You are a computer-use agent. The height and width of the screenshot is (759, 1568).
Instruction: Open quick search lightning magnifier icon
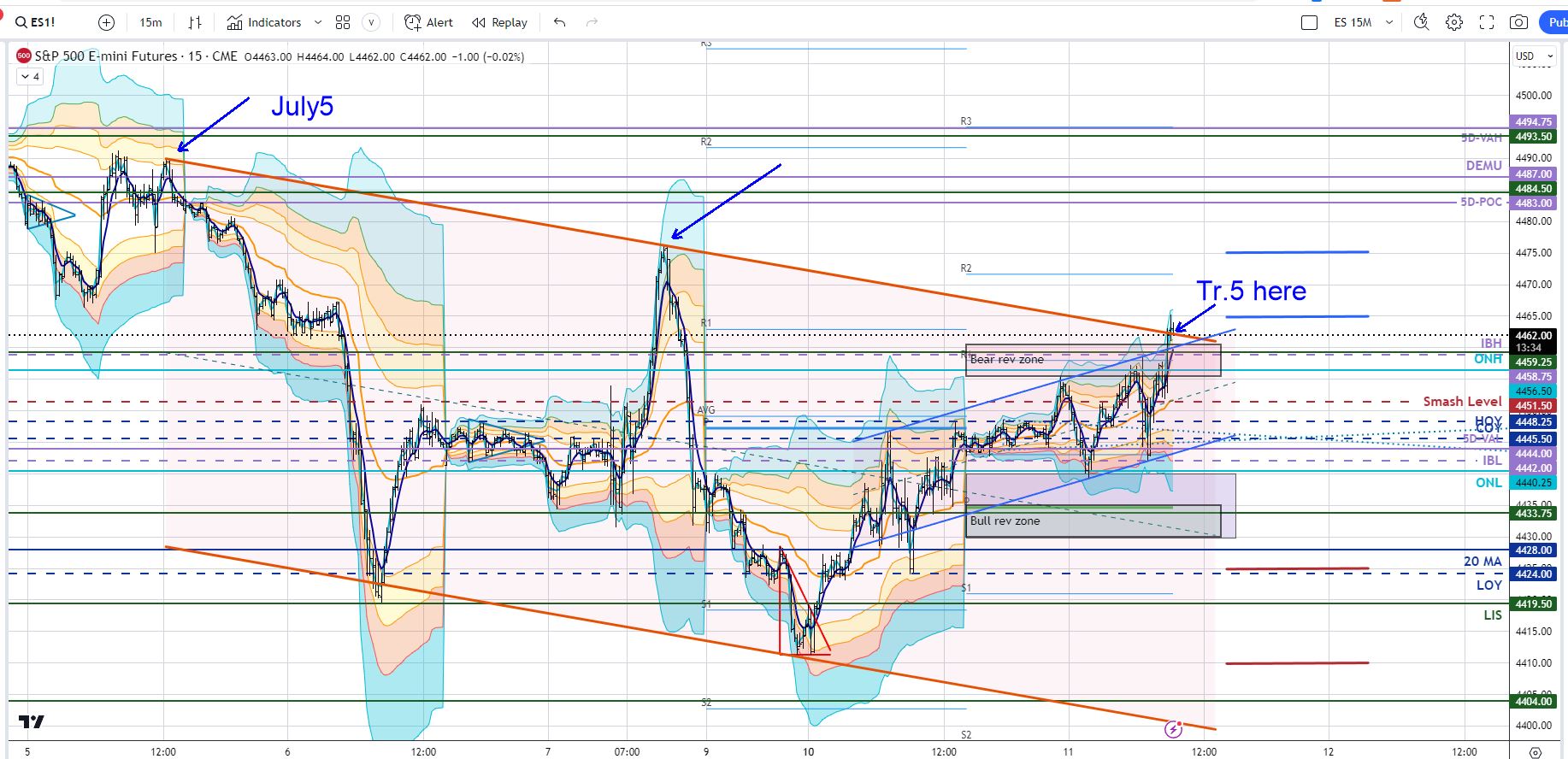click(1421, 22)
